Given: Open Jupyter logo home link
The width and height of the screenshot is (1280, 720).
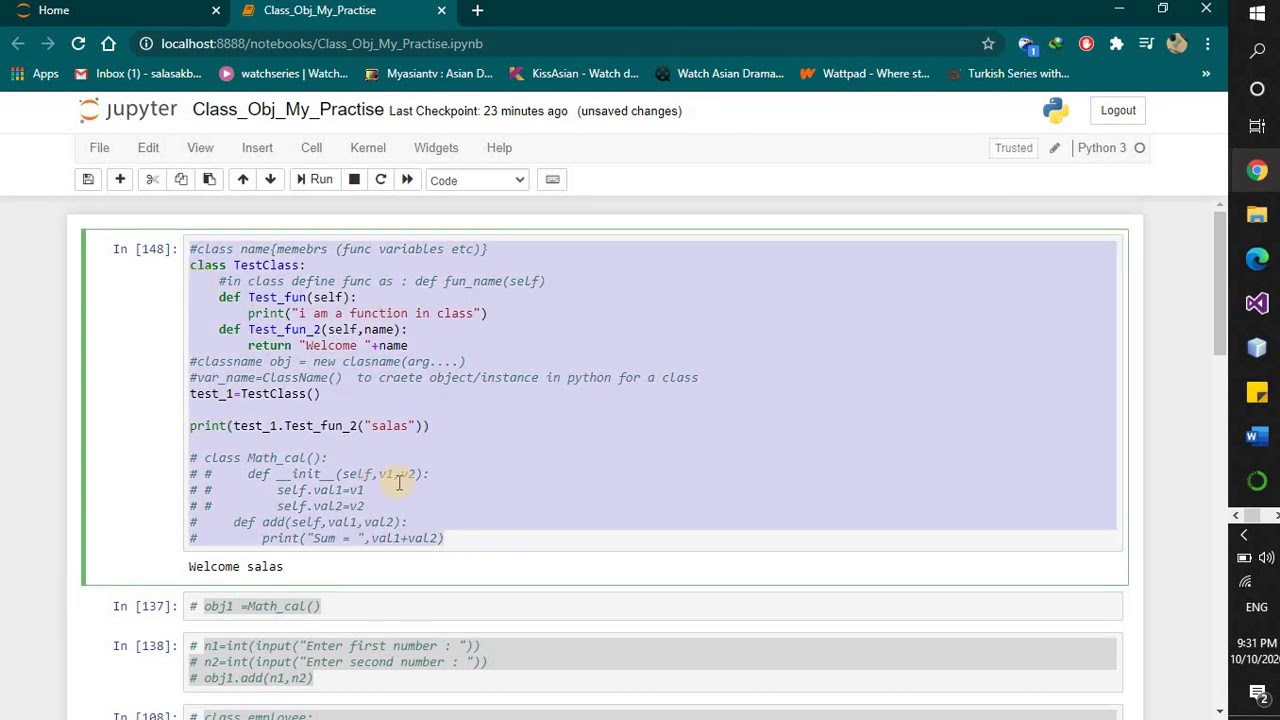Looking at the screenshot, I should pyautogui.click(x=128, y=110).
